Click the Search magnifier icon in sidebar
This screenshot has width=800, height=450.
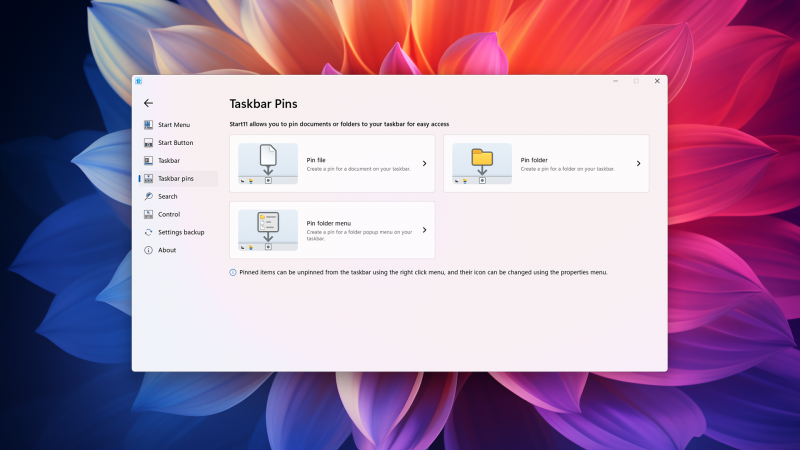[x=148, y=197]
